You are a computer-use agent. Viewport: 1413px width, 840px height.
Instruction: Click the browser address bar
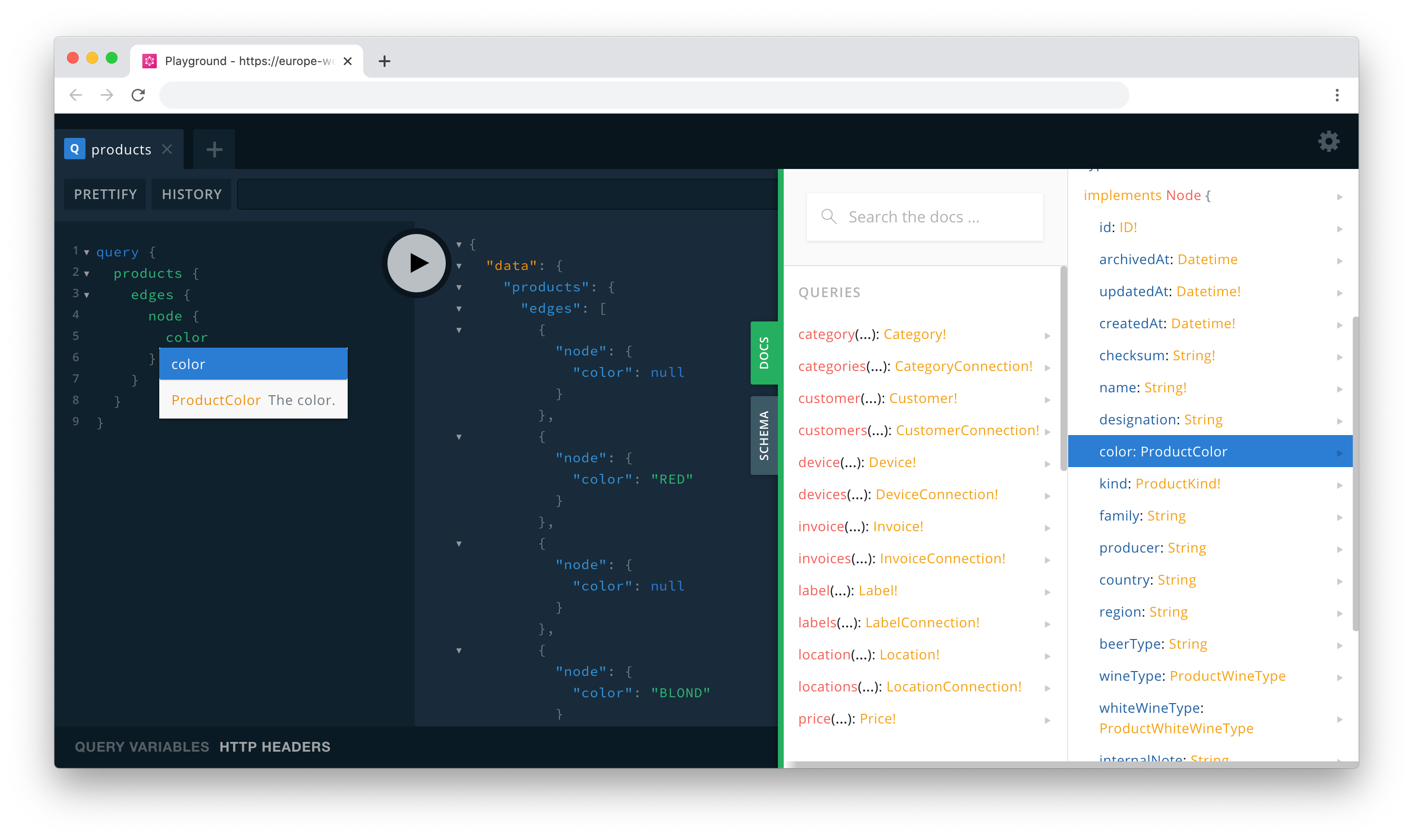pyautogui.click(x=644, y=95)
